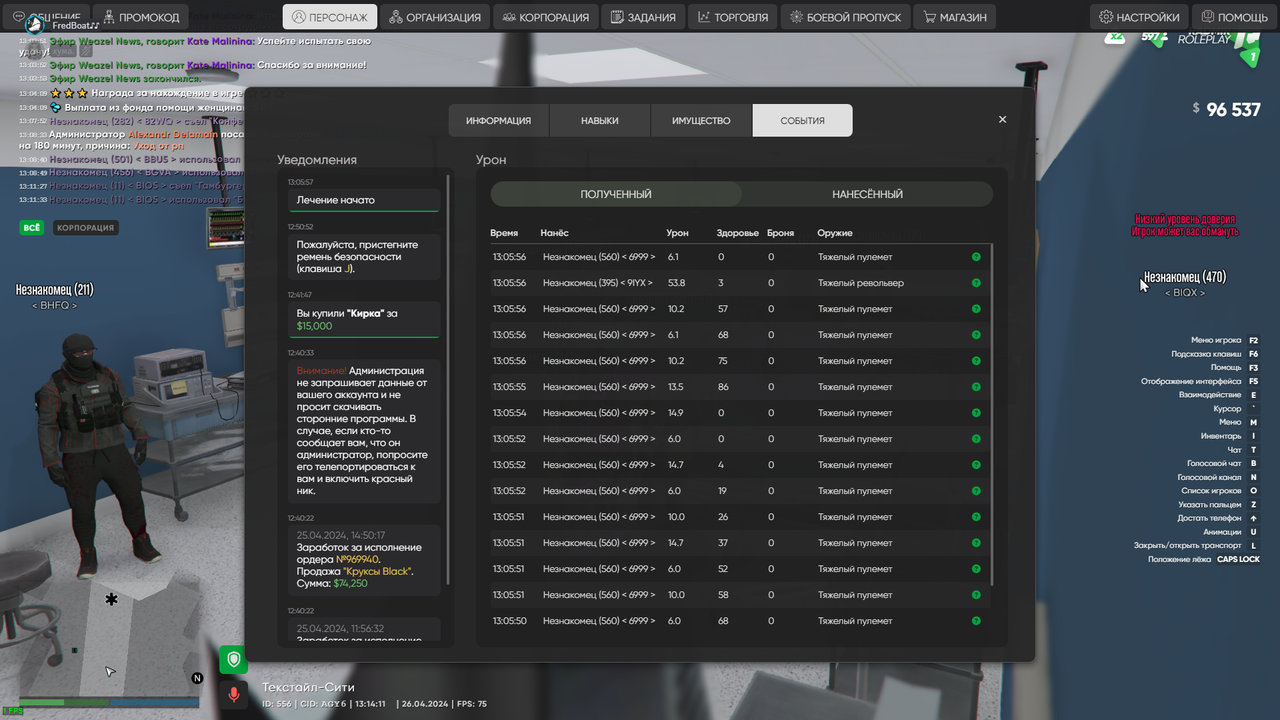Open БОЕВОЙ ПРОПУСК menu
The height and width of the screenshot is (720, 1280).
click(846, 17)
